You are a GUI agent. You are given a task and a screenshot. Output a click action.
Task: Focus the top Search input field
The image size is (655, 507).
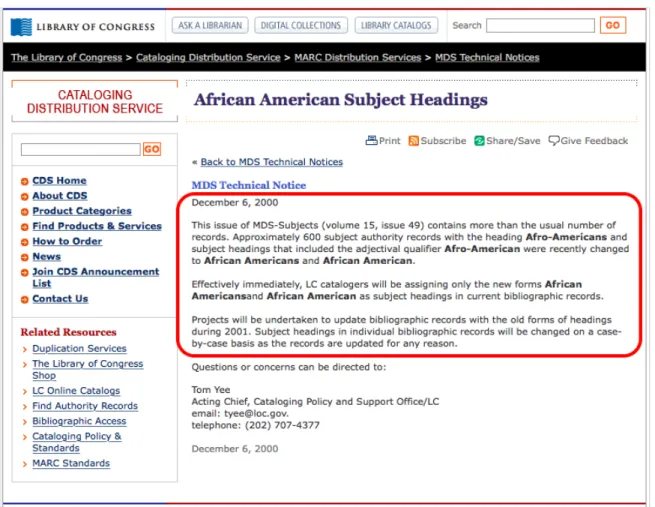pos(540,25)
